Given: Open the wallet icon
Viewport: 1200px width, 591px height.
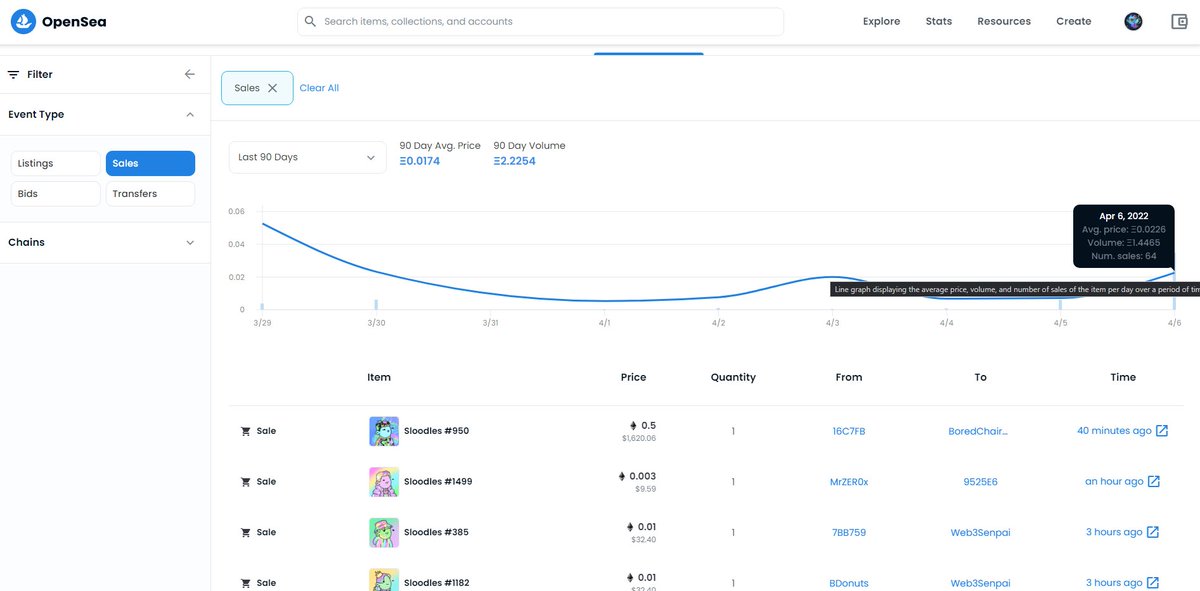Looking at the screenshot, I should pos(1179,21).
